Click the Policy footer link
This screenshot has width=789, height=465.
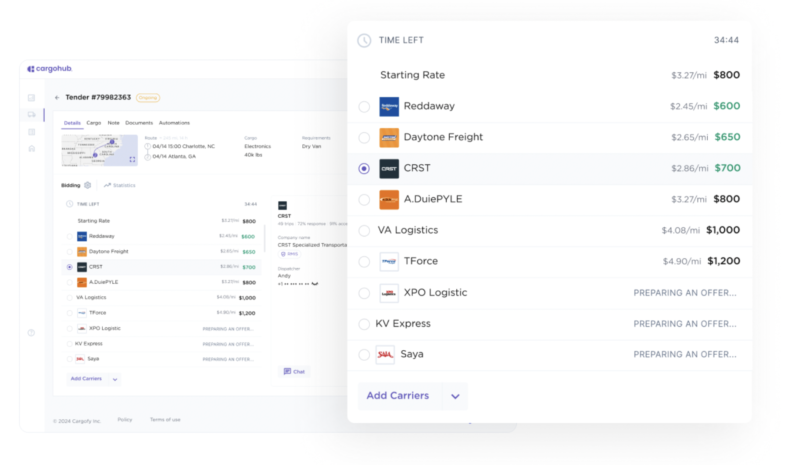coord(124,420)
